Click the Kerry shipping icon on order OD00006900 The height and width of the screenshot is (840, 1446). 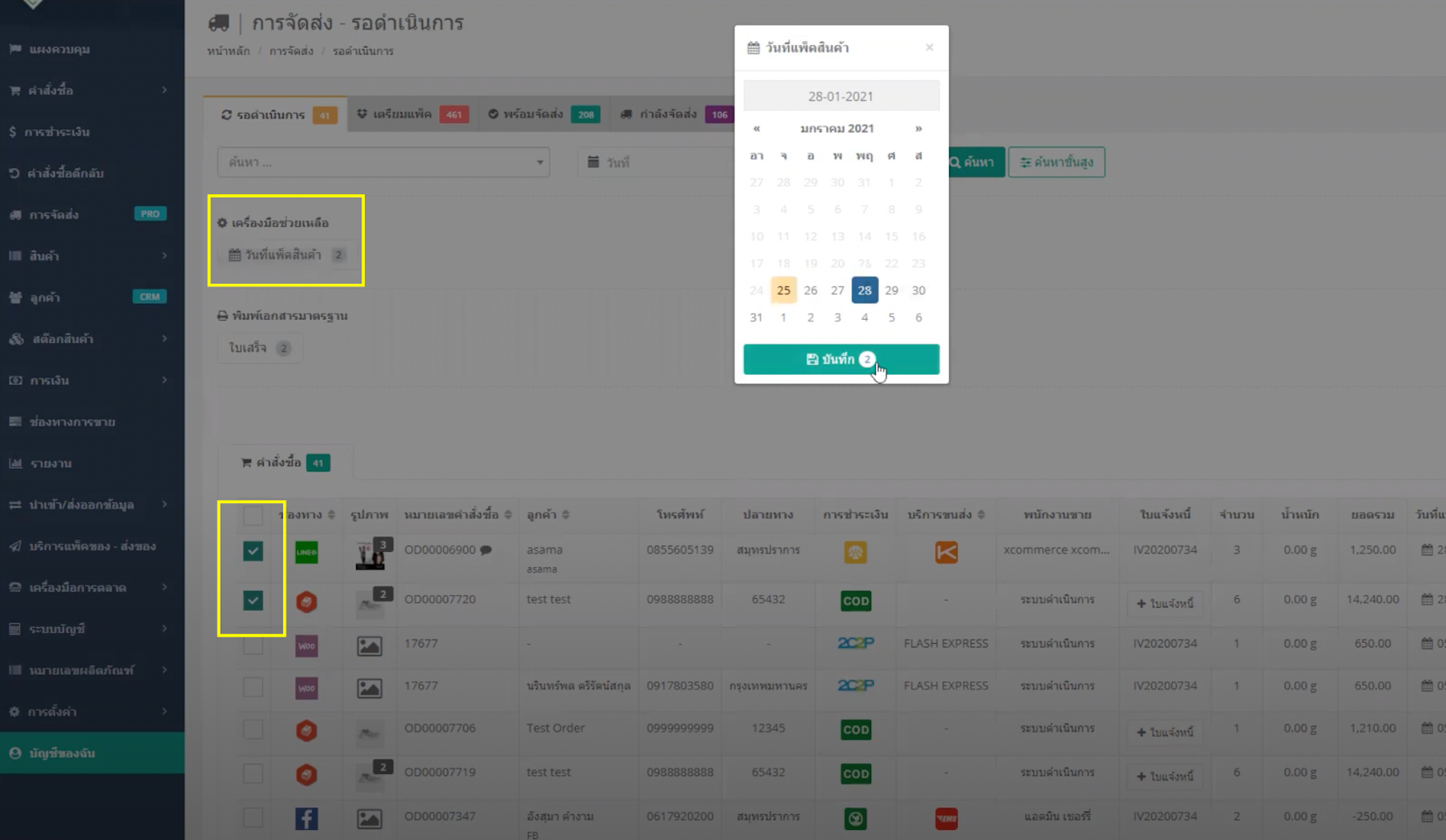(x=945, y=553)
